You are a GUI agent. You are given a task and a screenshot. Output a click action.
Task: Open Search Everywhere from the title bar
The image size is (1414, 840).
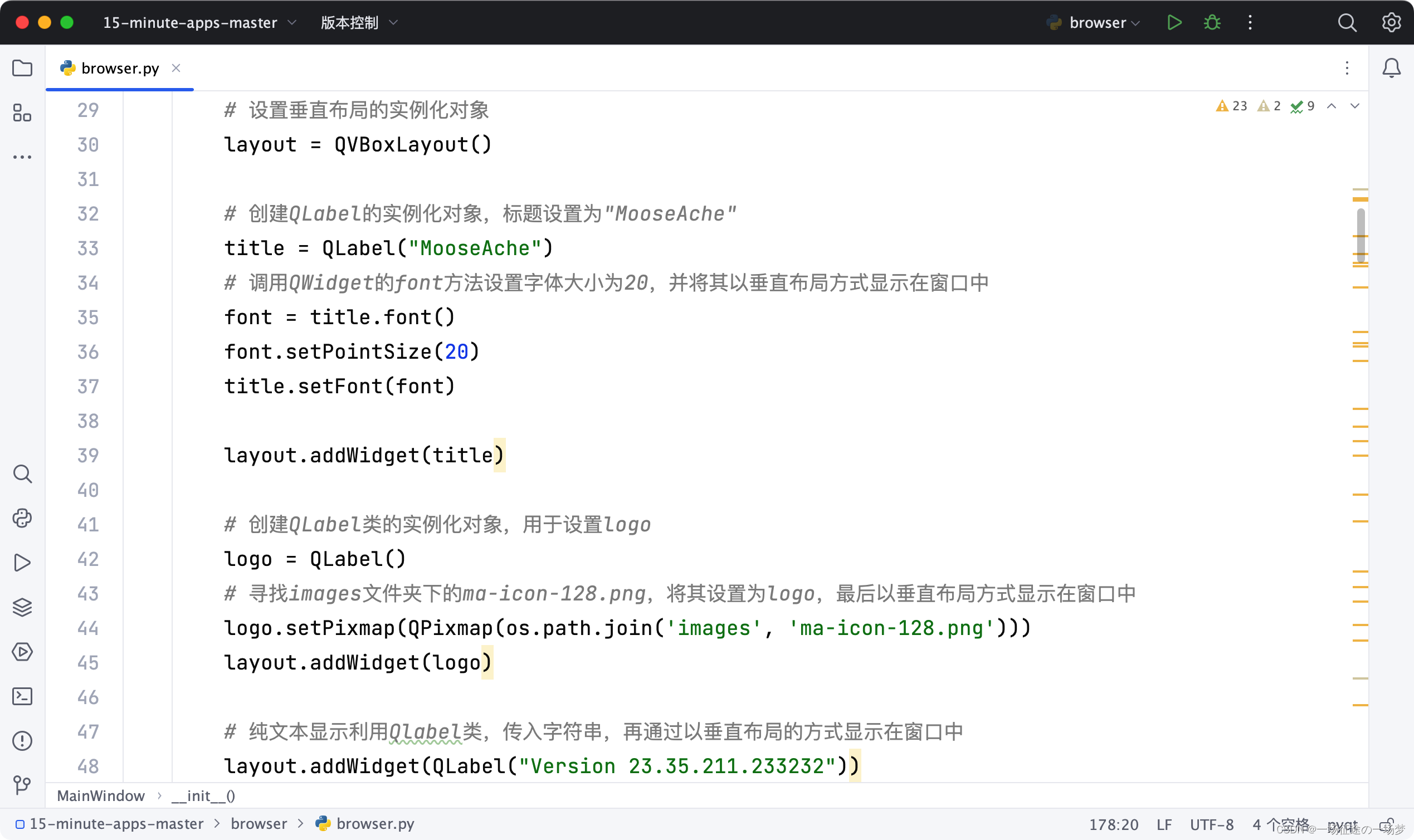pyautogui.click(x=1347, y=23)
